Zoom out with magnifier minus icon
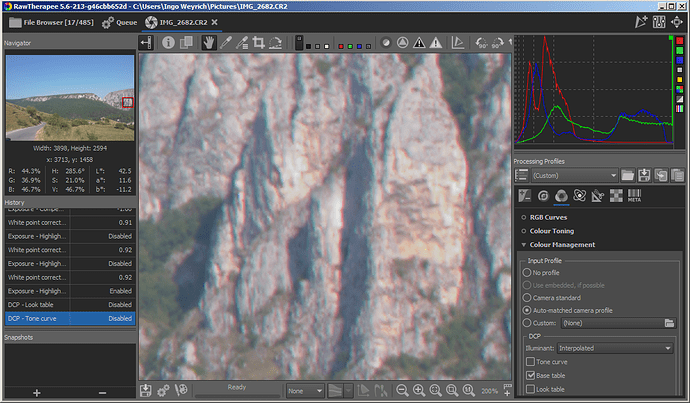Screen dimensions: 690x403 coord(402,390)
